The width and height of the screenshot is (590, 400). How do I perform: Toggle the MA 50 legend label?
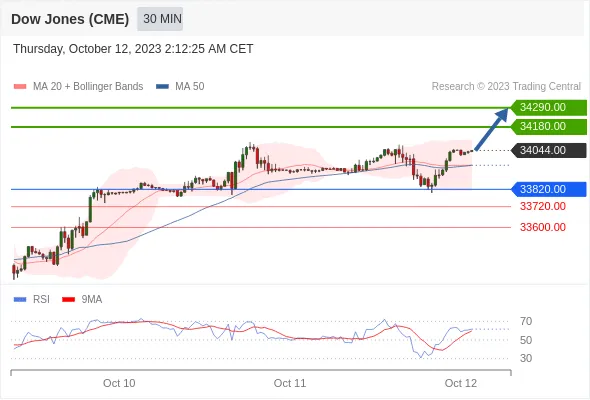point(190,87)
